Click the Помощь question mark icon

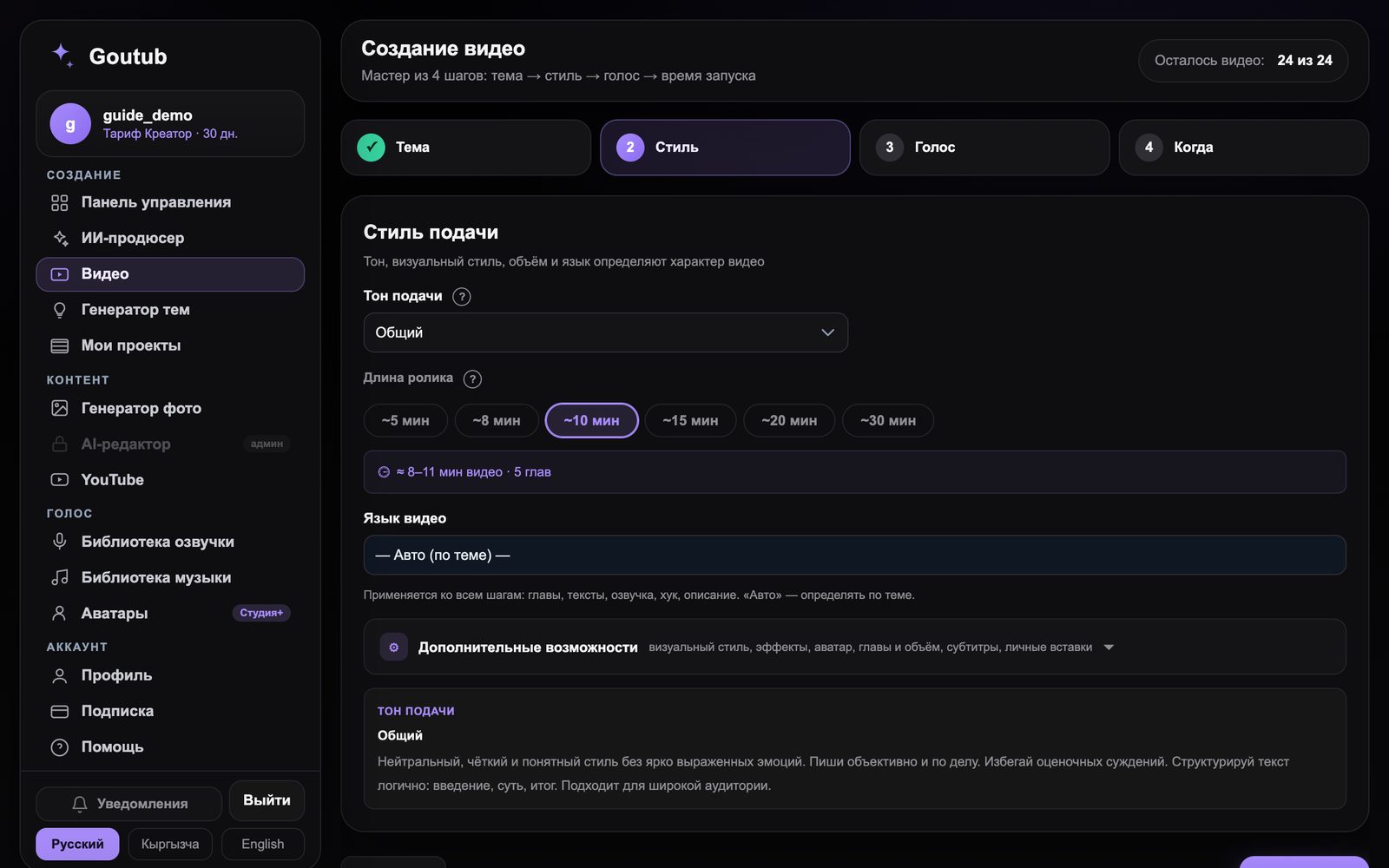(59, 746)
